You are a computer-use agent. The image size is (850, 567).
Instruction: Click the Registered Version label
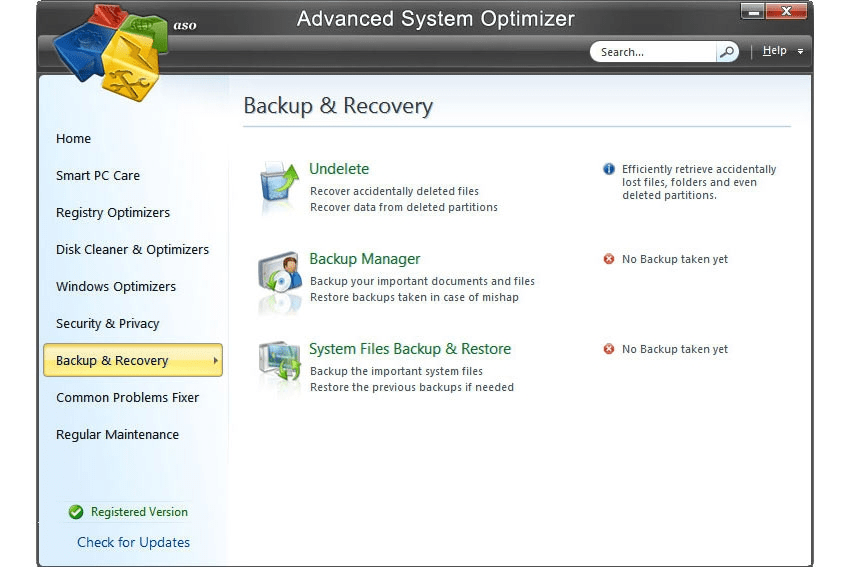139,512
